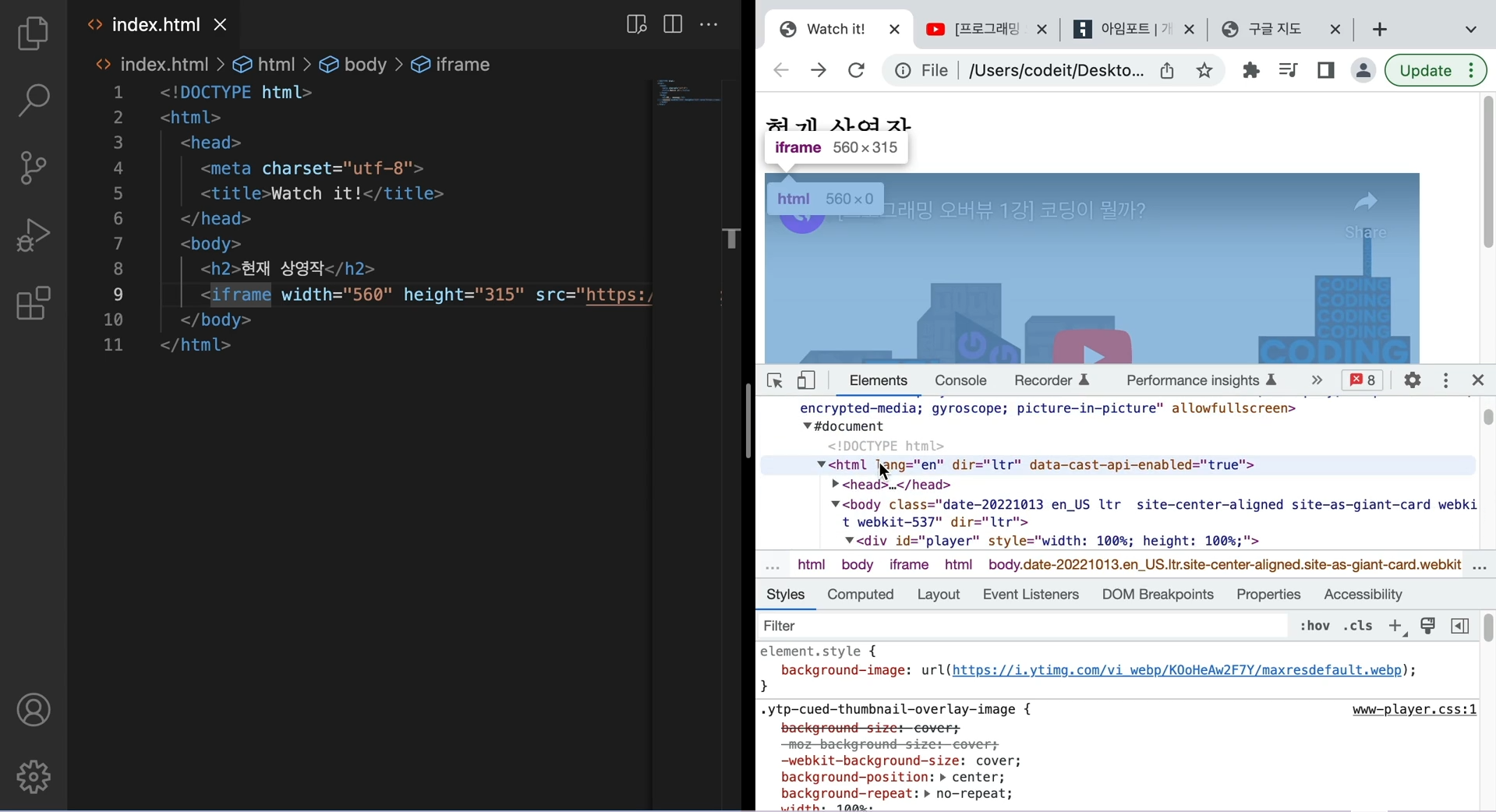Screen dimensions: 1496x812
Task: Toggle the computed styles sidebar
Action: pos(1460,627)
